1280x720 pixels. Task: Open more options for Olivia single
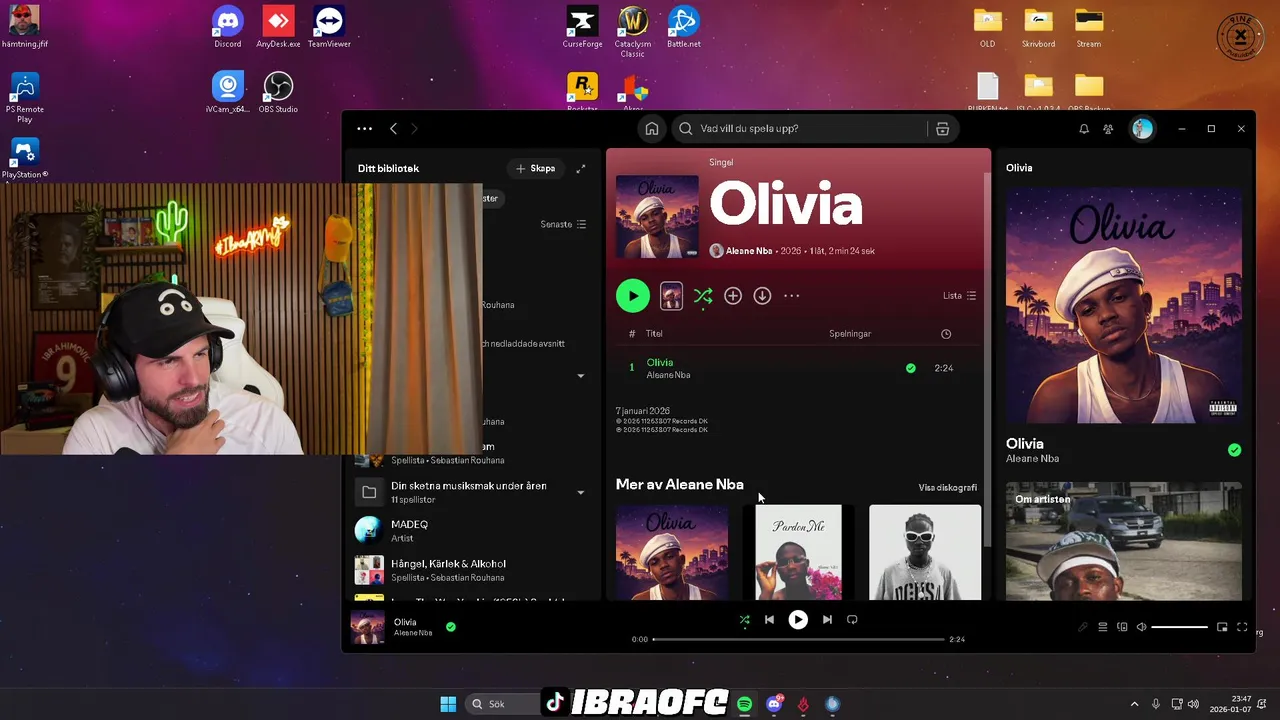tap(792, 295)
